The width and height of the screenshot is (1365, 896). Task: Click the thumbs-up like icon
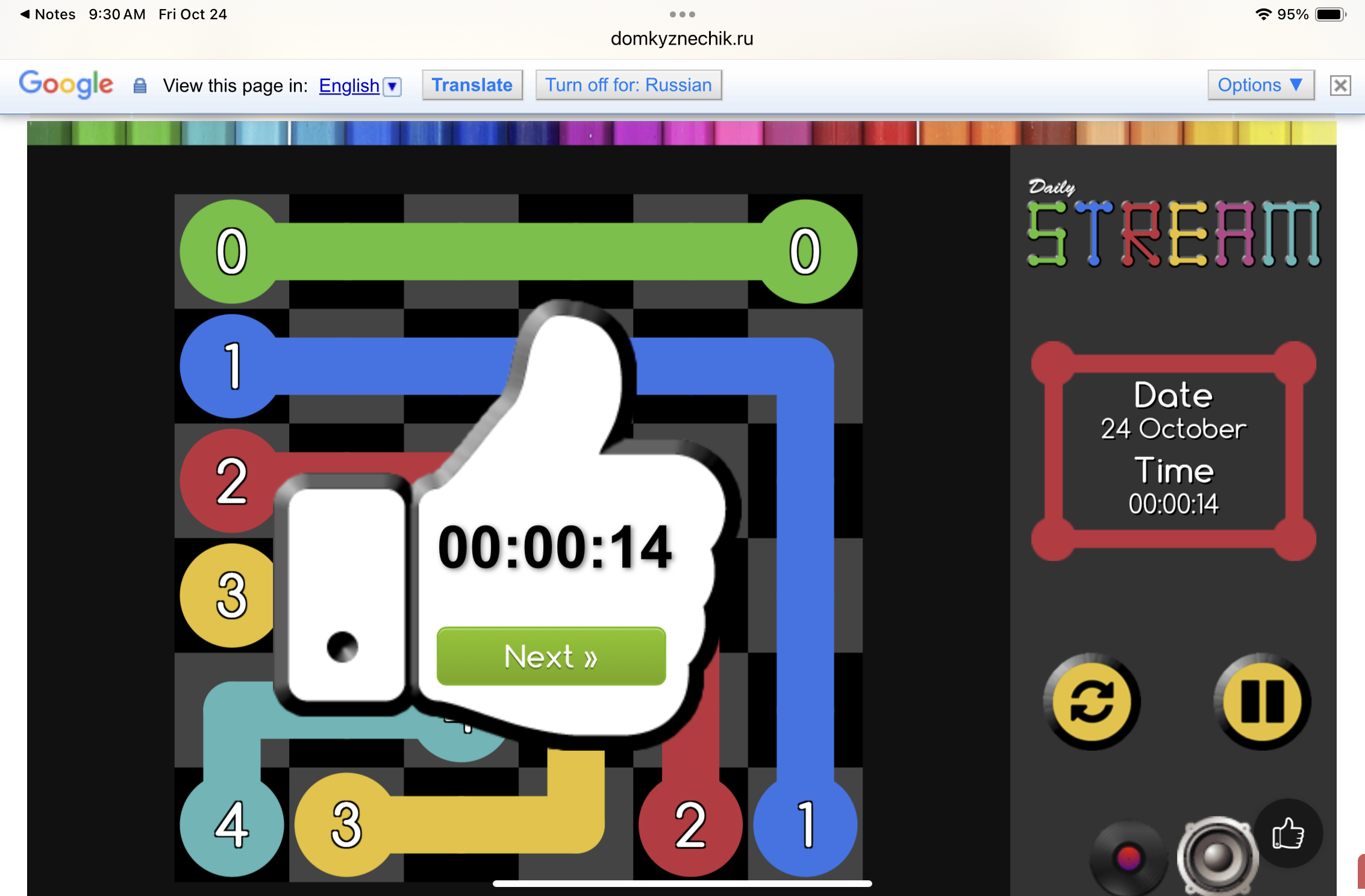pyautogui.click(x=1288, y=833)
